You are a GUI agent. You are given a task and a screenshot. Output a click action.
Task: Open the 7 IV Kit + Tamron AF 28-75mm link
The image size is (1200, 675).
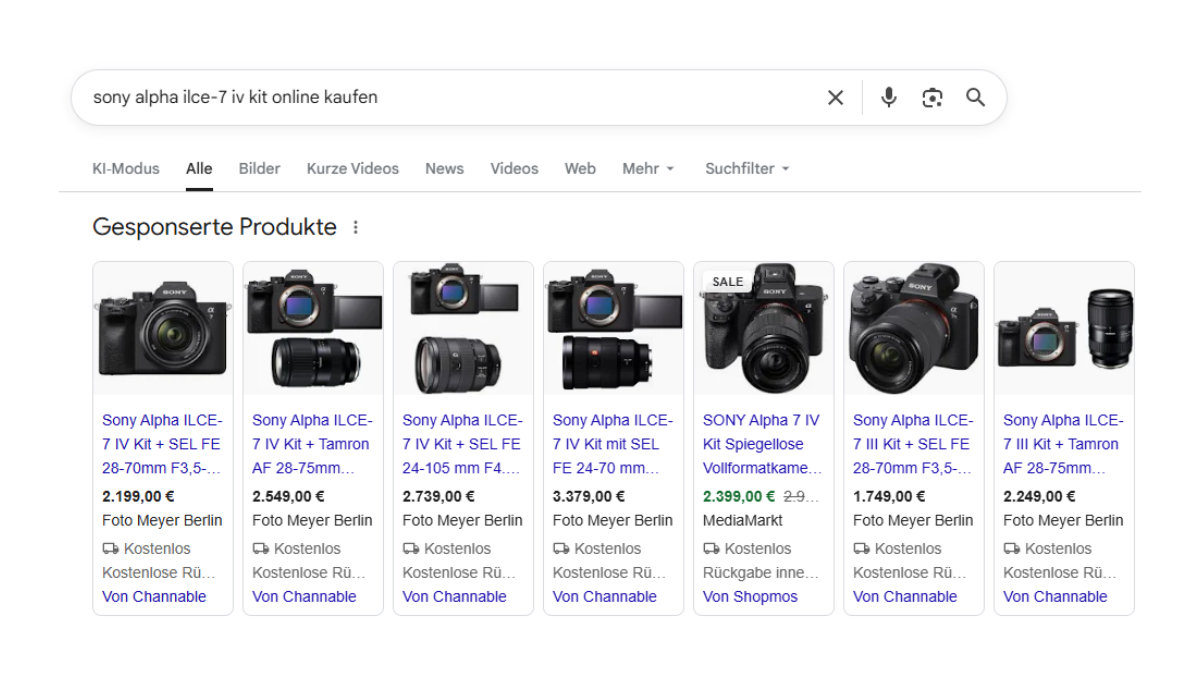[312, 444]
